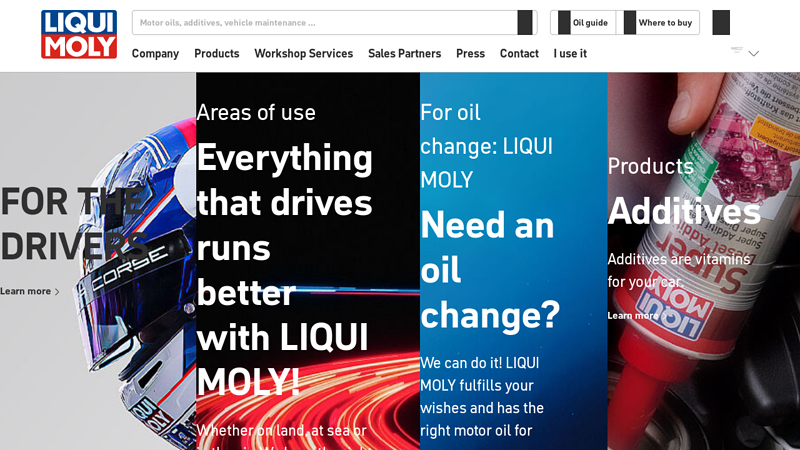The width and height of the screenshot is (800, 450).
Task: Open the Contact menu
Action: (519, 54)
